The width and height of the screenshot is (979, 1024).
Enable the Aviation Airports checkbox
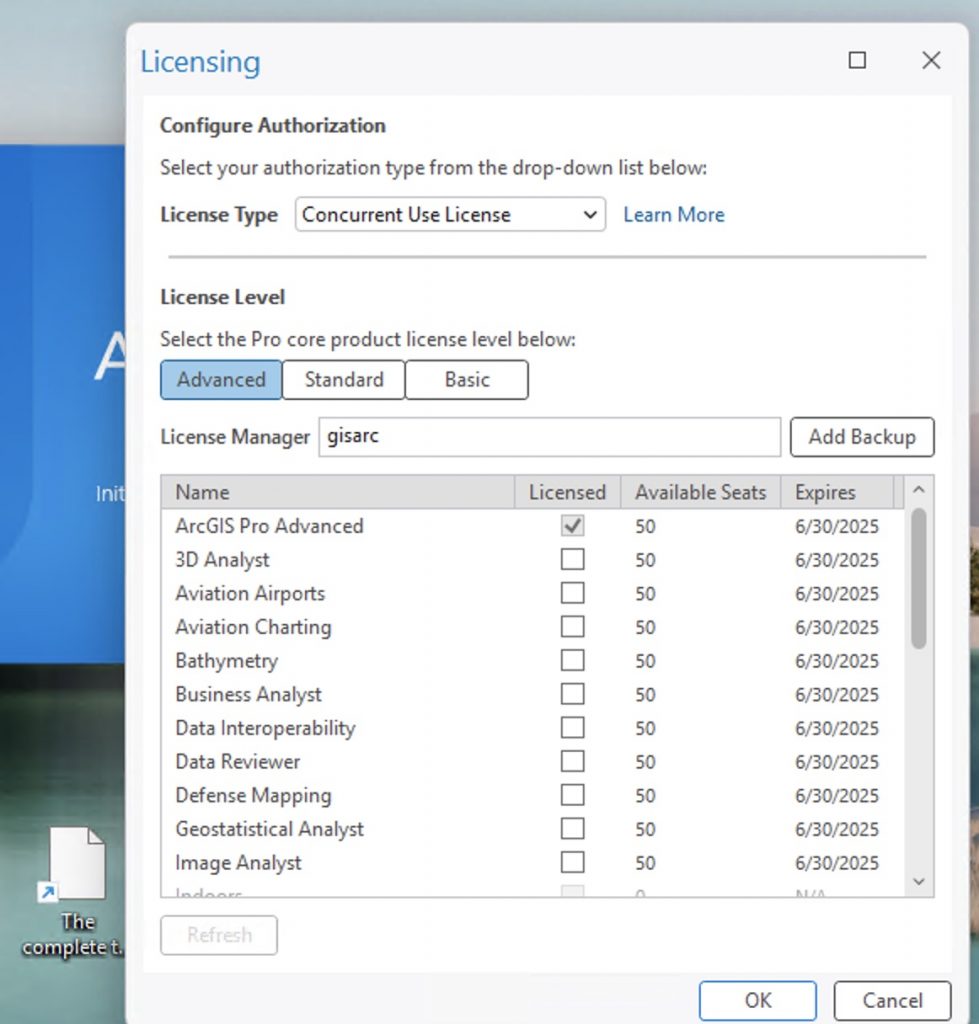click(x=573, y=593)
